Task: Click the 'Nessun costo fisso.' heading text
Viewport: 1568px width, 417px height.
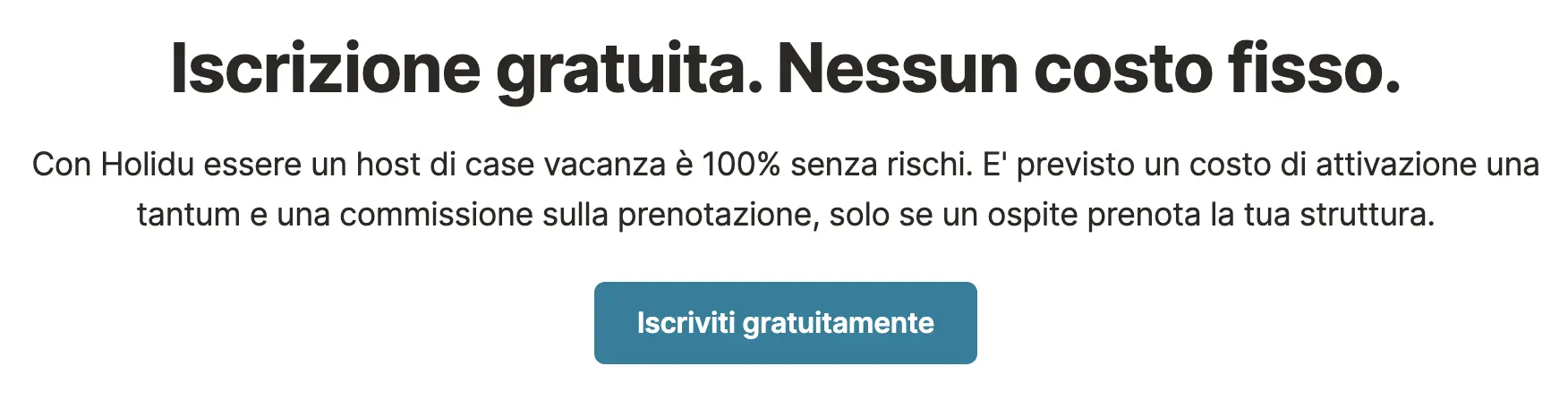Action: click(x=1088, y=70)
